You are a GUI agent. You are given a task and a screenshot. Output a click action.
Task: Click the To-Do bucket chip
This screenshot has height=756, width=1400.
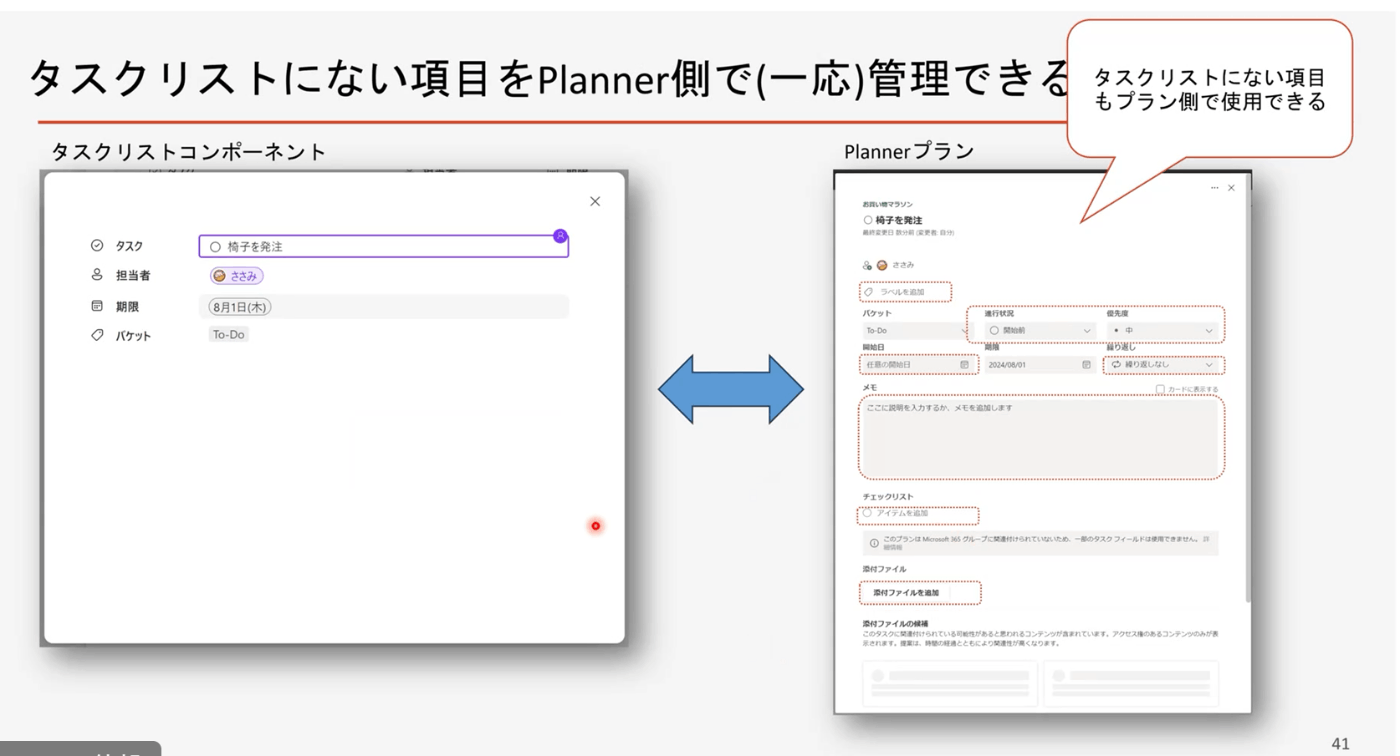tap(228, 335)
